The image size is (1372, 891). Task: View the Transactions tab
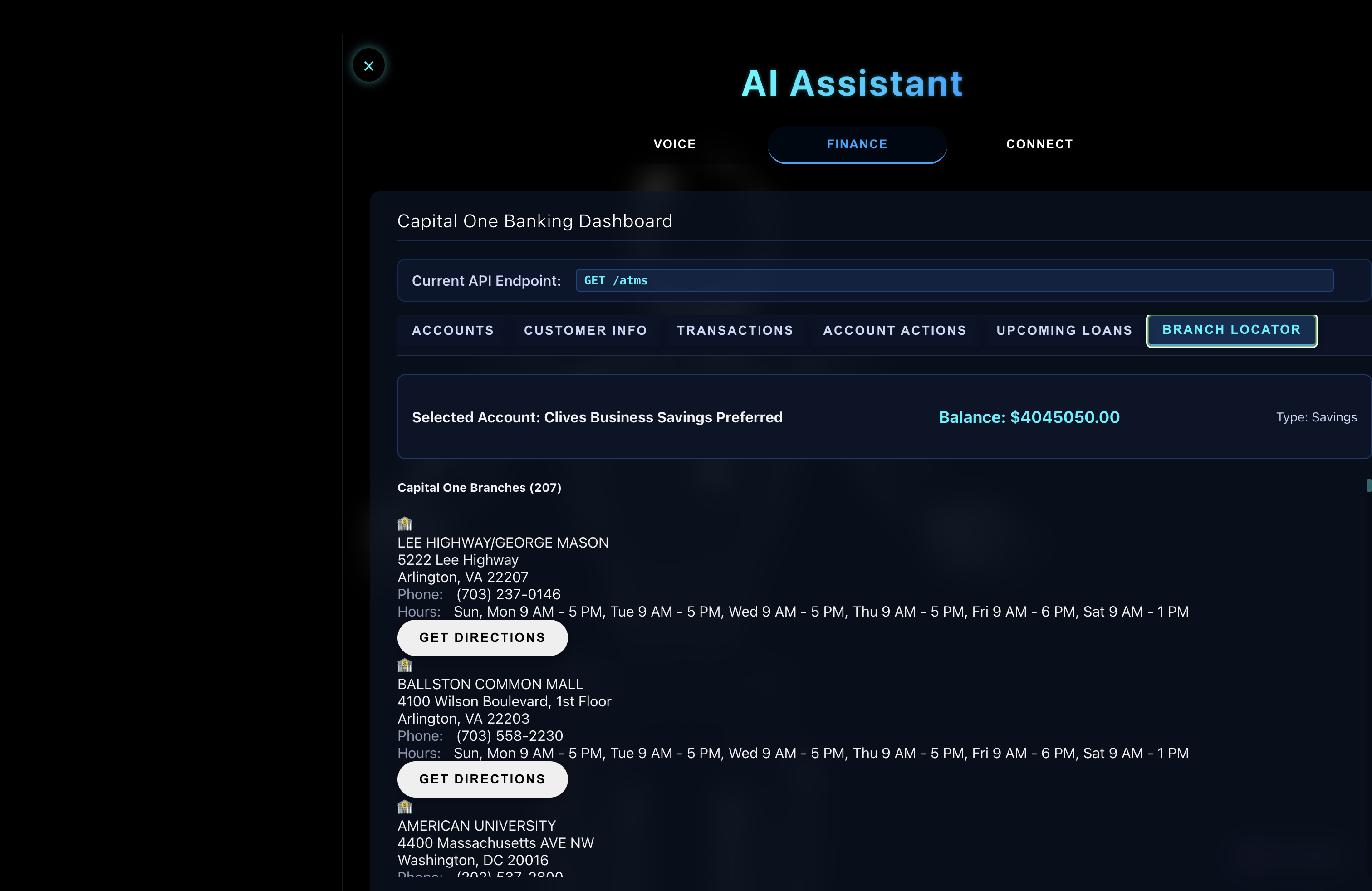pyautogui.click(x=735, y=330)
